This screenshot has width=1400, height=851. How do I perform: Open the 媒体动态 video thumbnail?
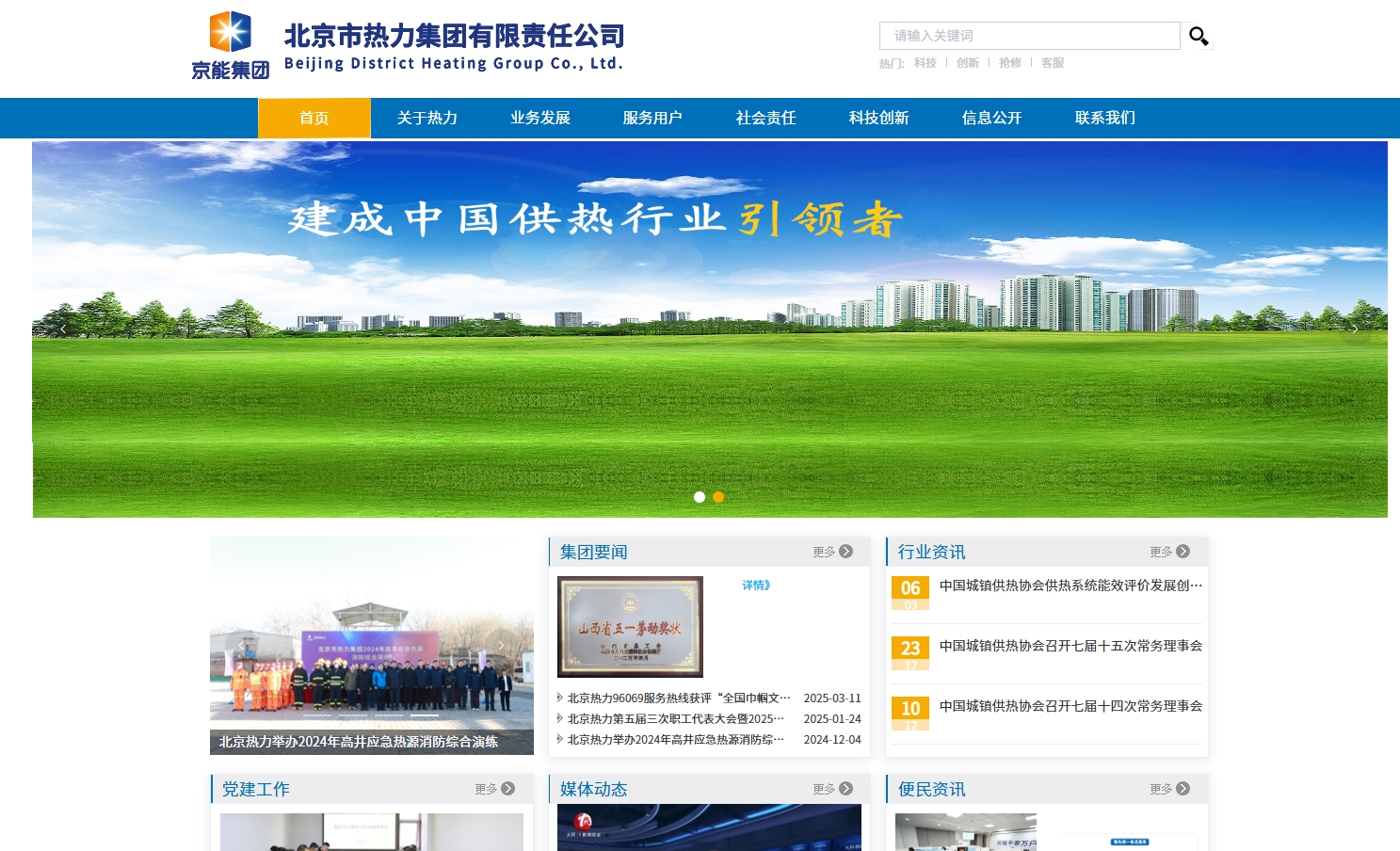(709, 827)
